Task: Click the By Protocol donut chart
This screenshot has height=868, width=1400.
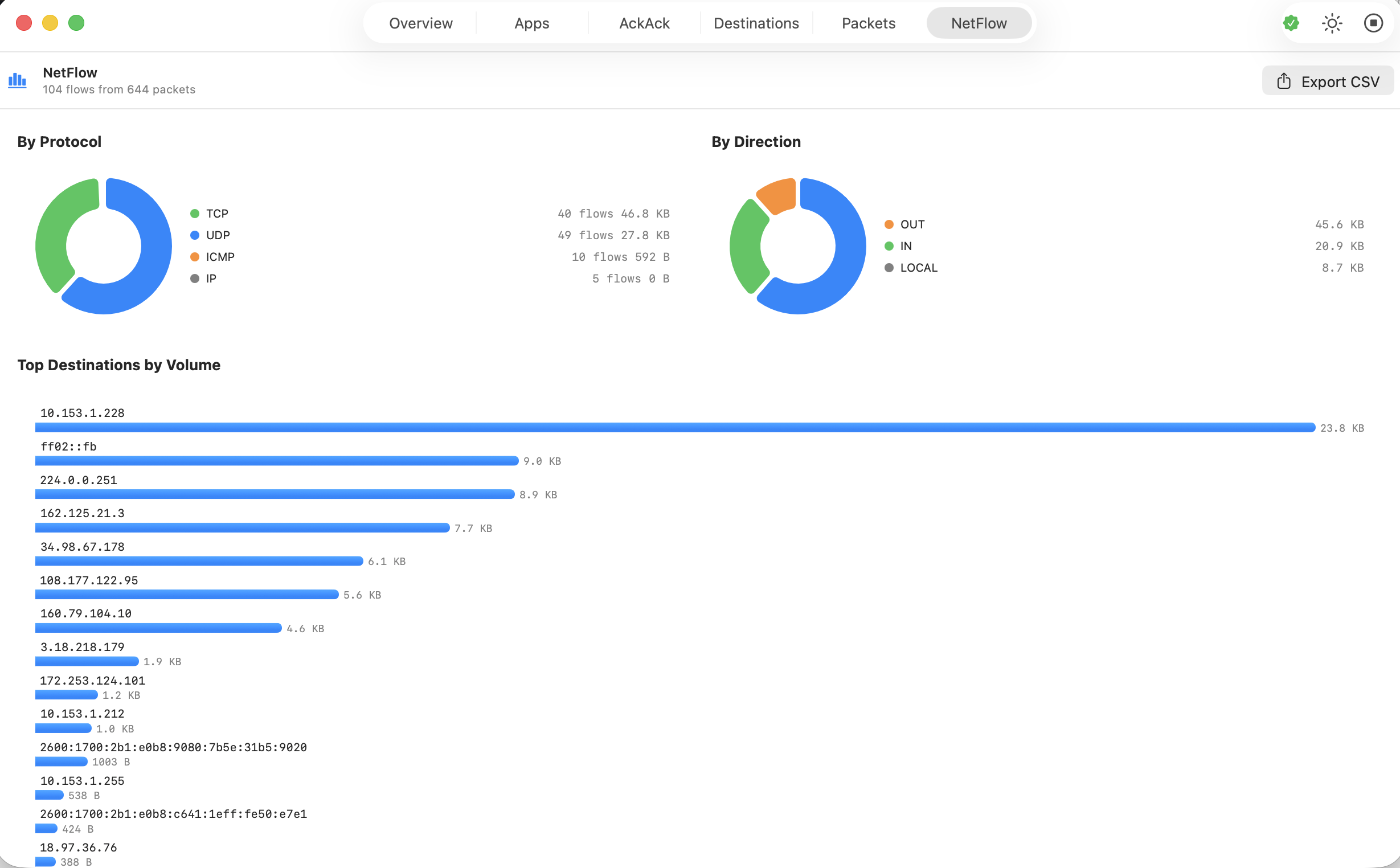Action: click(x=103, y=246)
